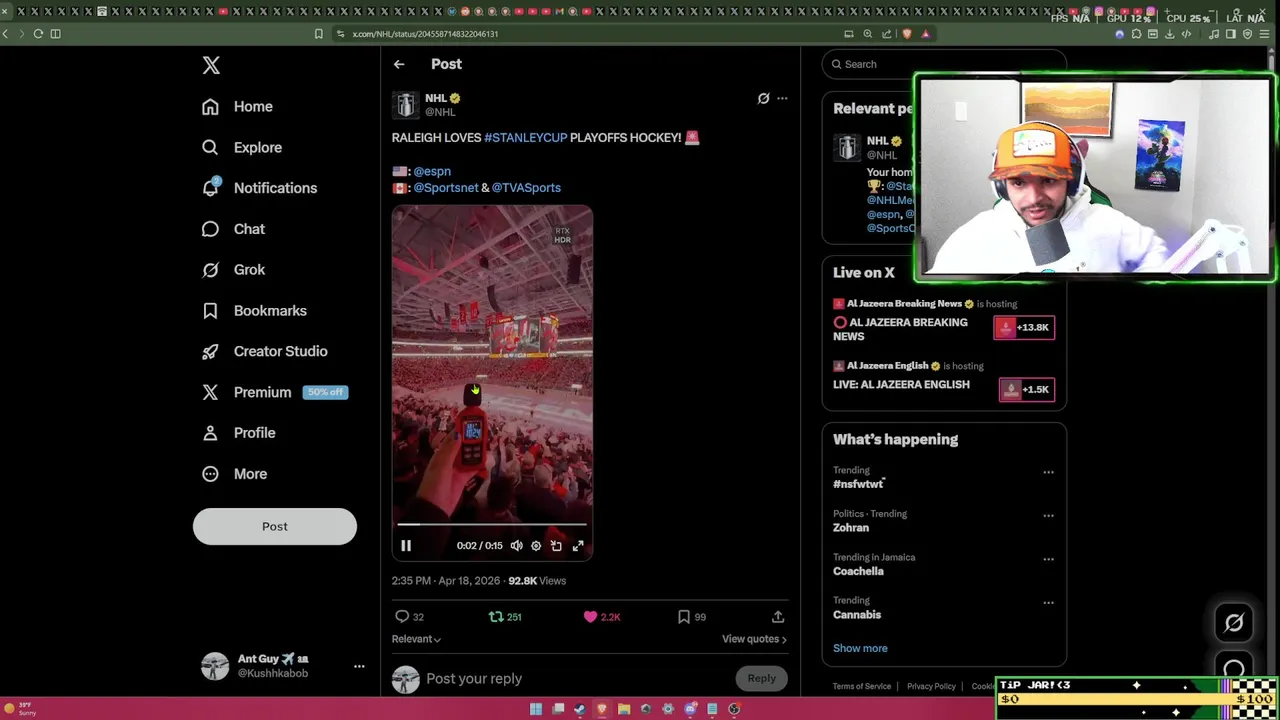Click the Reply button
This screenshot has height=720, width=1280.
pyautogui.click(x=762, y=679)
